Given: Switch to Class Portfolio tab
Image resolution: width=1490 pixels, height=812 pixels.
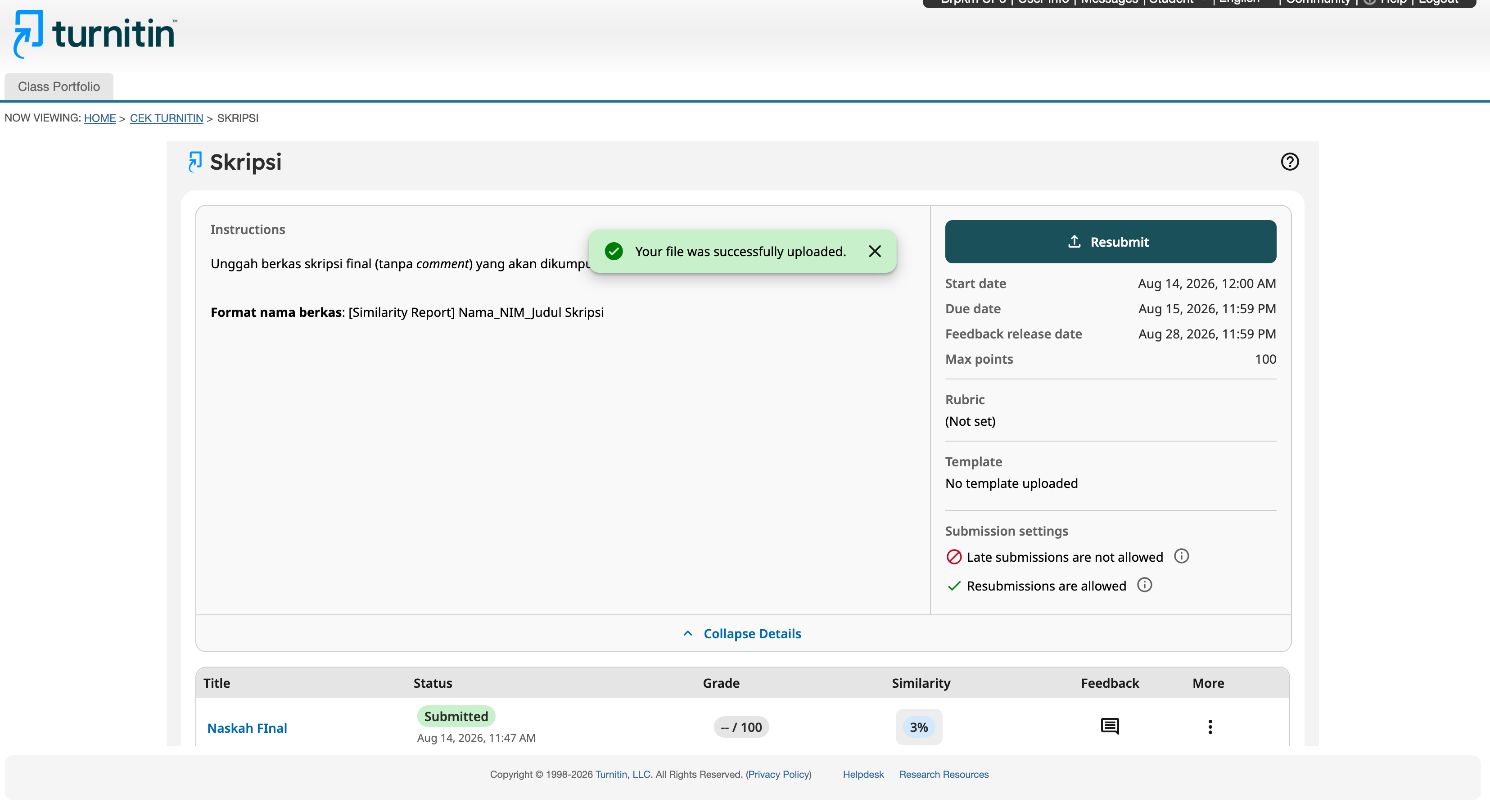Looking at the screenshot, I should [59, 86].
